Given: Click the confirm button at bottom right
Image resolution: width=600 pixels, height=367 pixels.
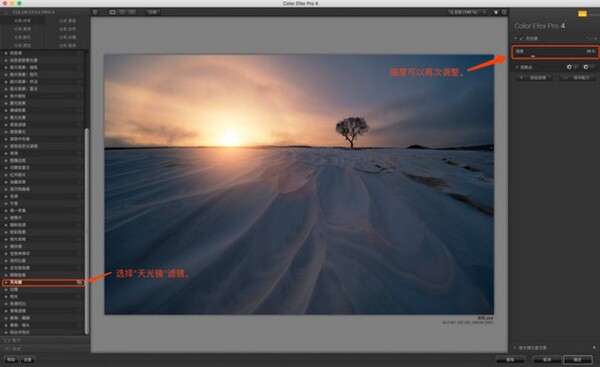Looking at the screenshot, I should click(578, 360).
